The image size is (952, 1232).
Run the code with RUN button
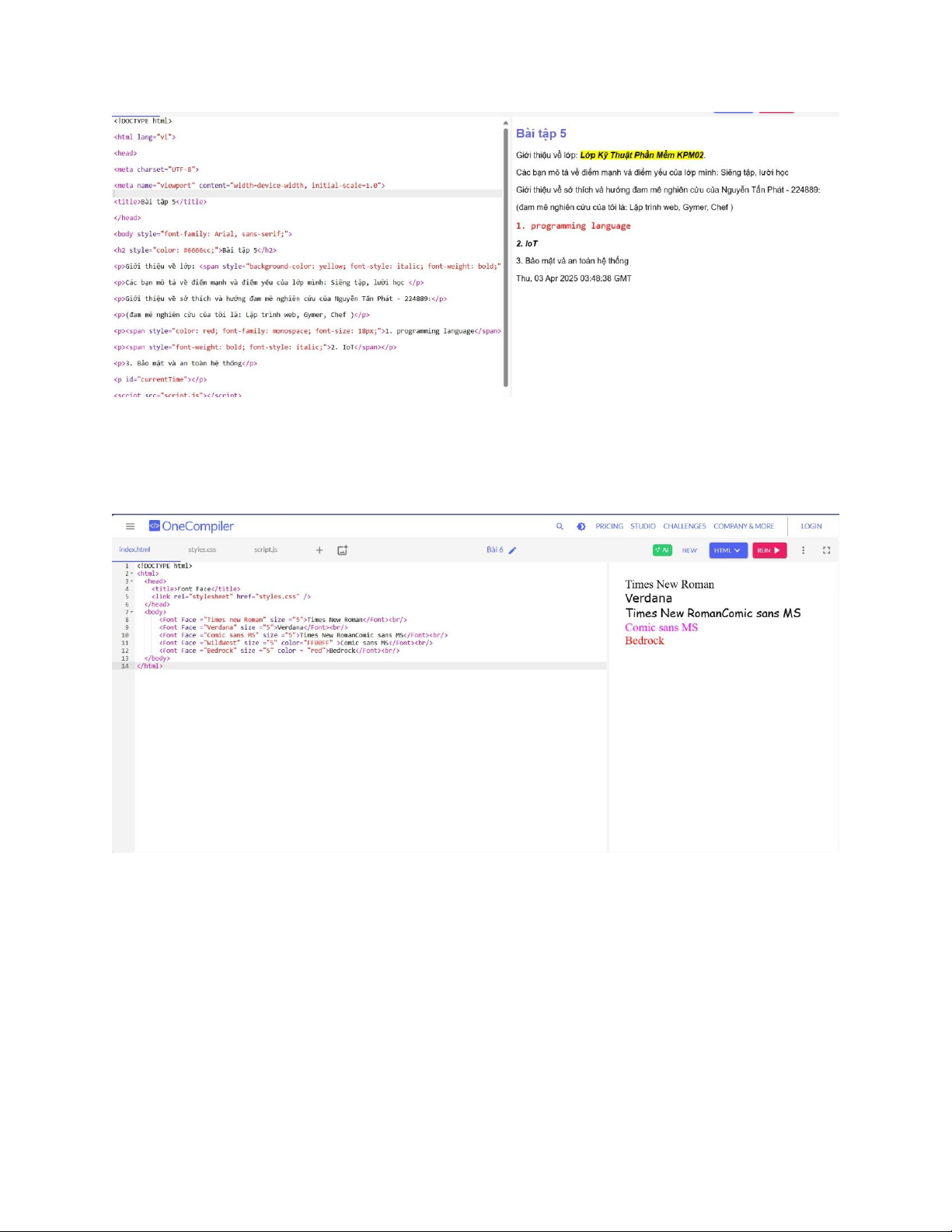tap(769, 550)
